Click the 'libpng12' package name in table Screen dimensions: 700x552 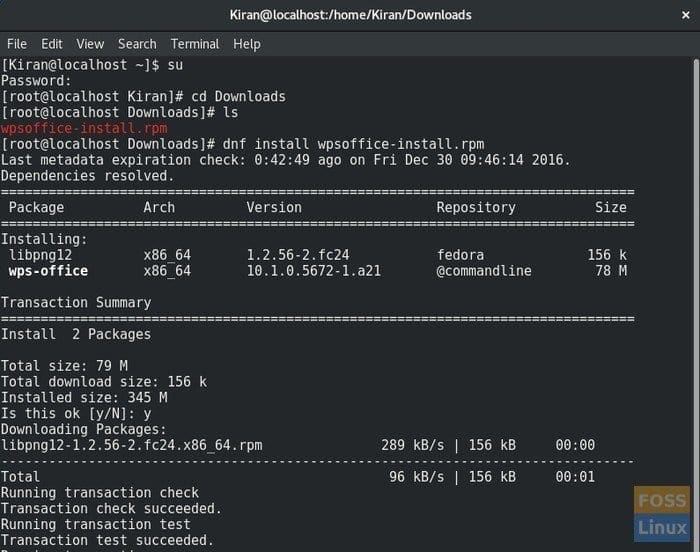click(40, 255)
